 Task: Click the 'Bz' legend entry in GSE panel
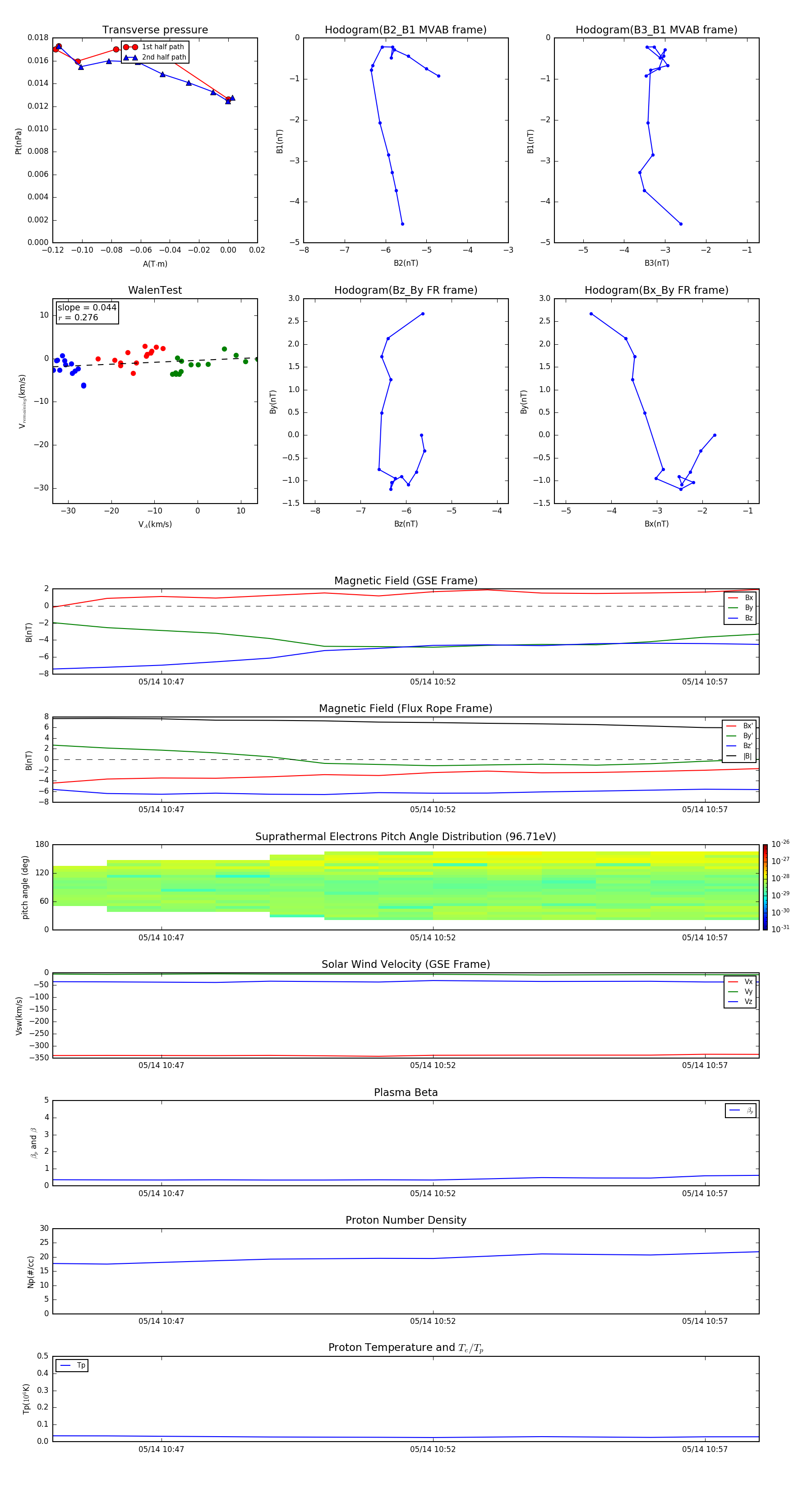click(740, 618)
